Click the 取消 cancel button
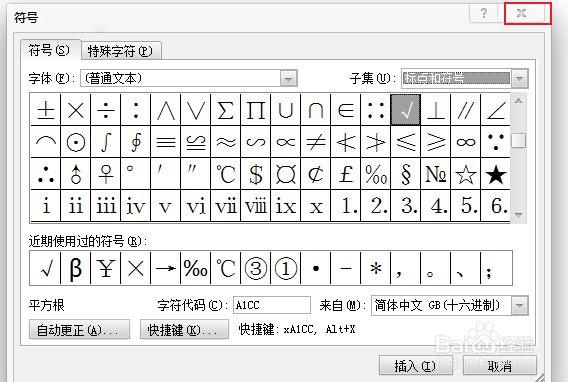This screenshot has height=382, width=568. 500,366
